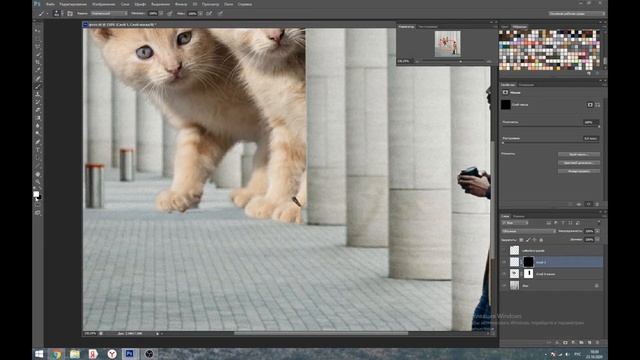
Task: Select the Zoom tool in the toolbox
Action: 38,182
